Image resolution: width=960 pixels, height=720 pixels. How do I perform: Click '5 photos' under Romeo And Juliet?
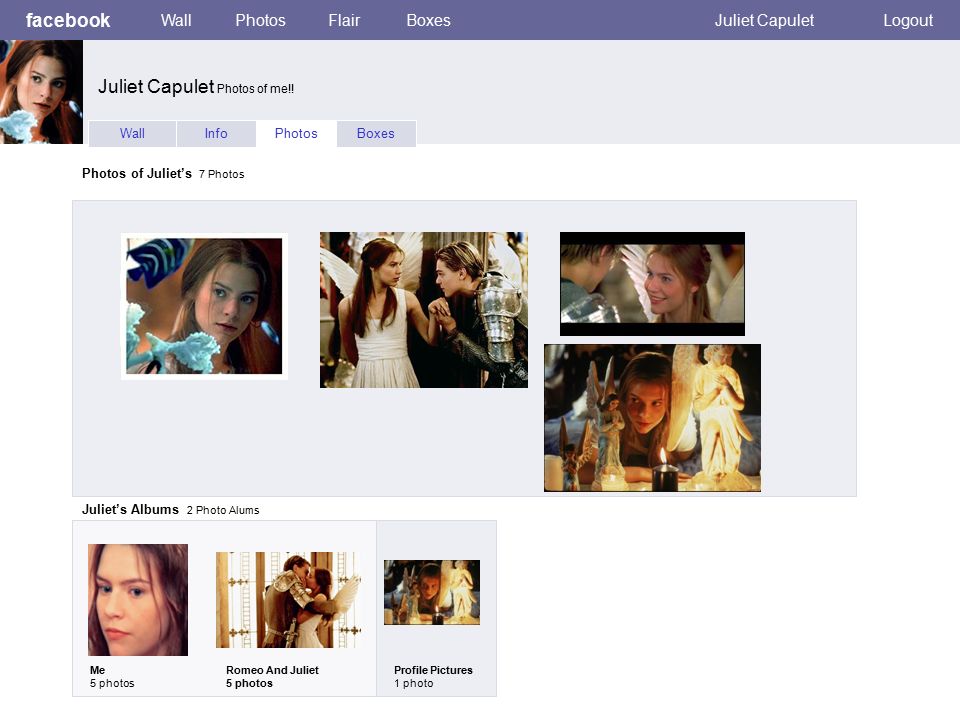[x=249, y=683]
